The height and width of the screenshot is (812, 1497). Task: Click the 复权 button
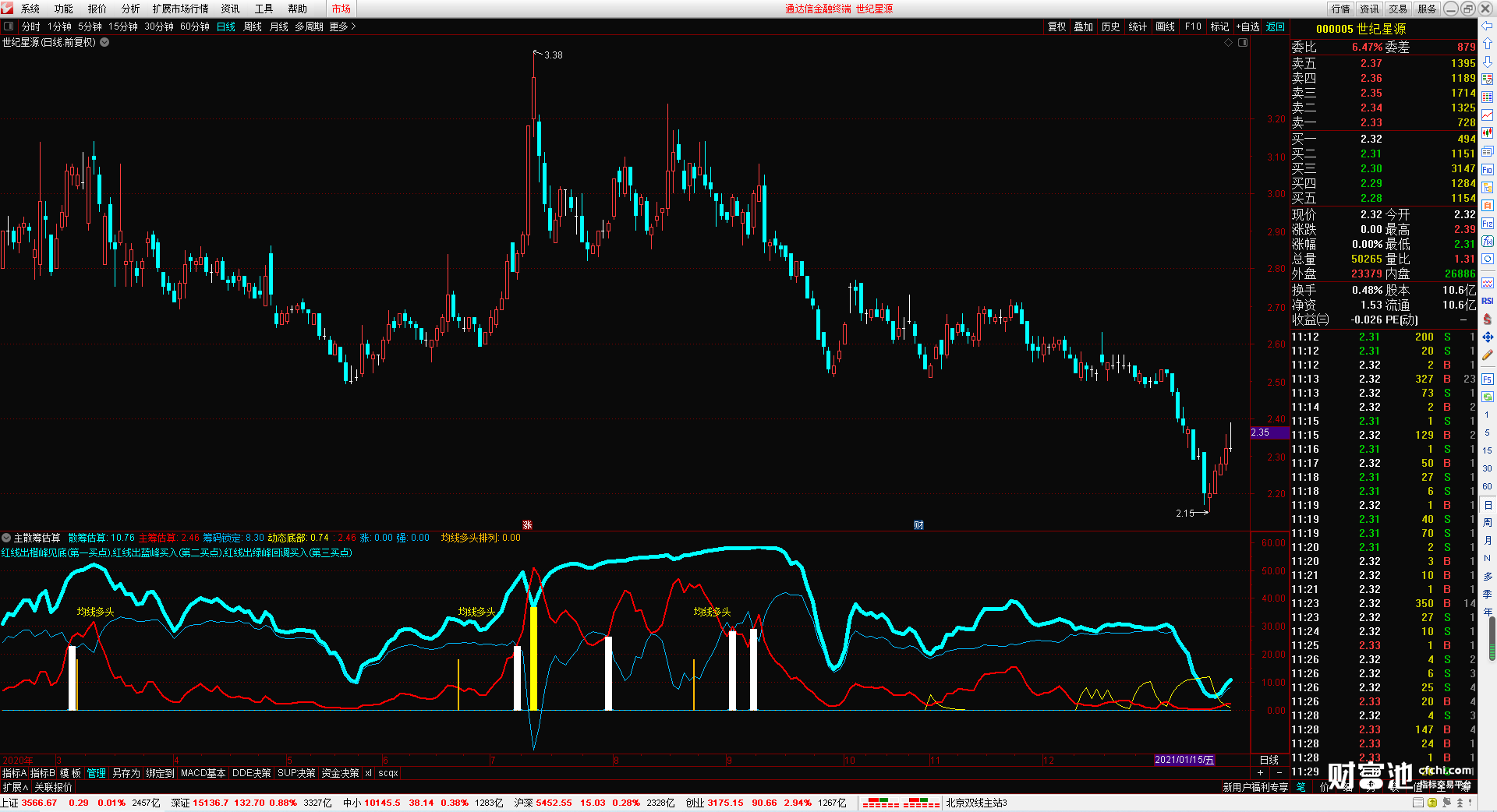1056,26
